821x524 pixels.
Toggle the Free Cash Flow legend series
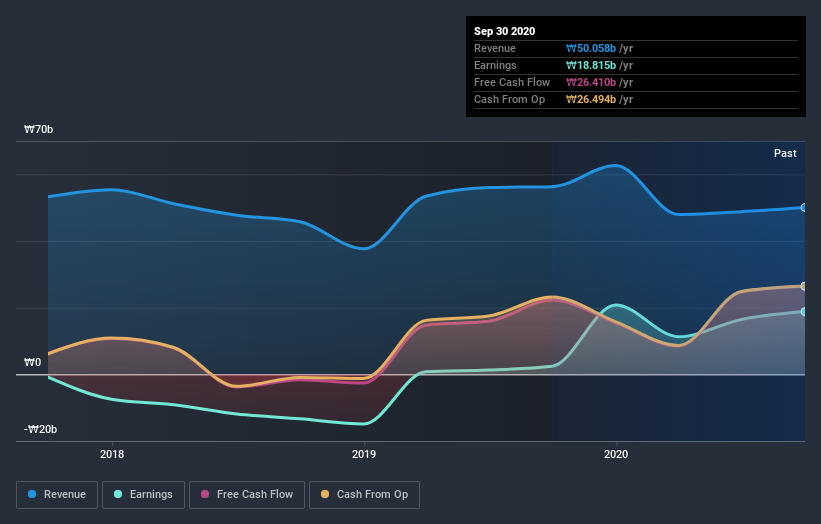247,495
